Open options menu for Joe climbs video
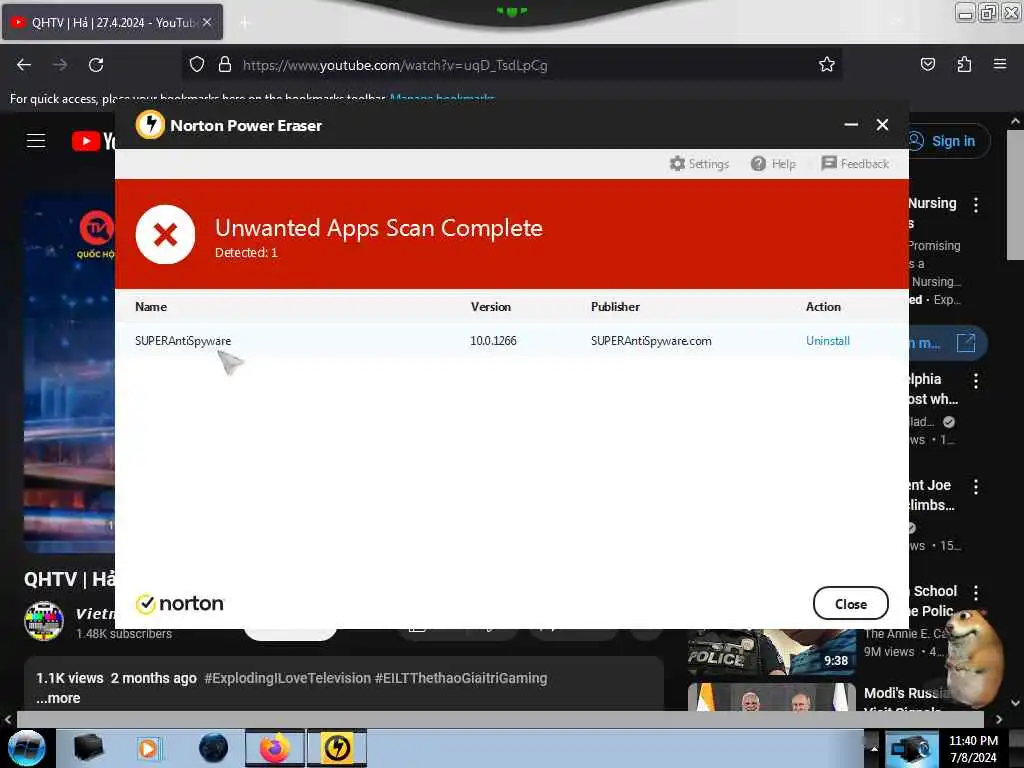This screenshot has width=1024, height=768. [976, 487]
